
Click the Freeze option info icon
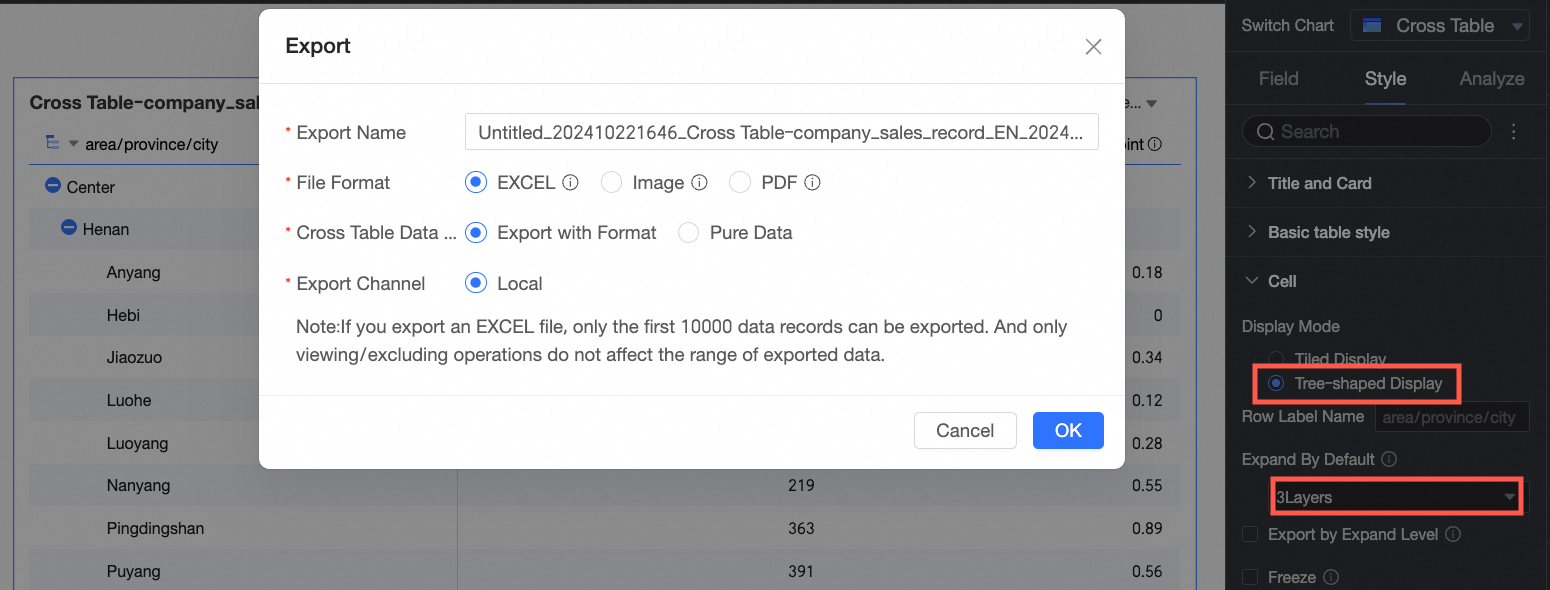[x=1331, y=578]
